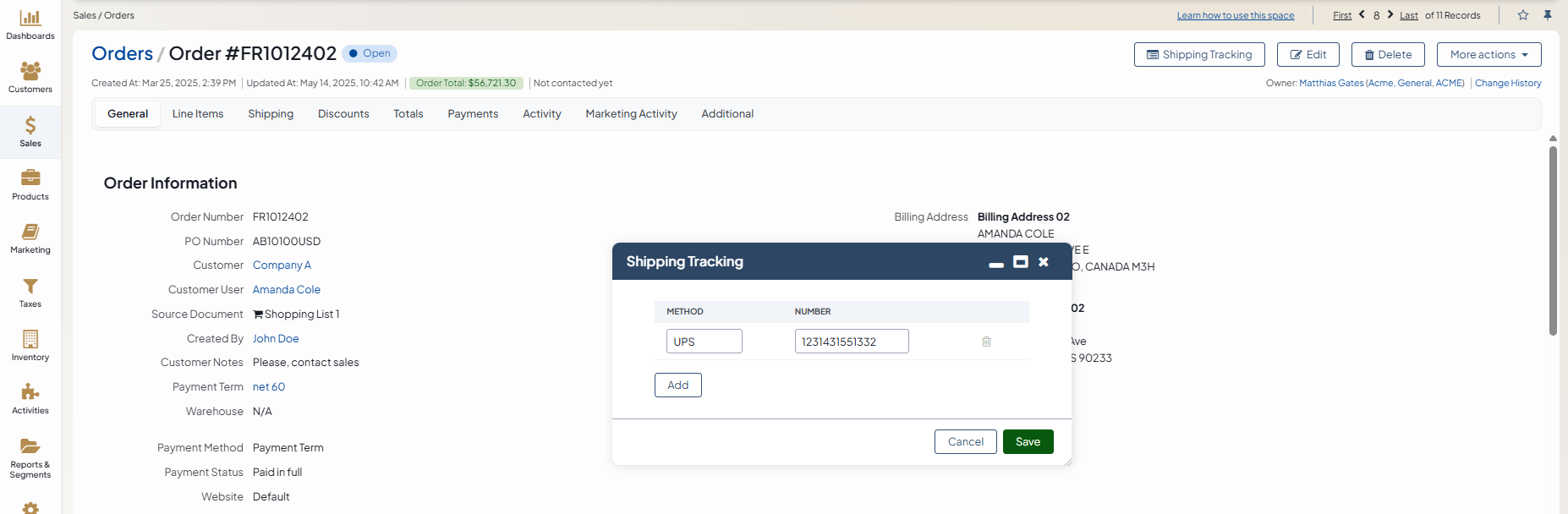This screenshot has height=514, width=1568.
Task: Open the Activity tab
Action: click(542, 114)
